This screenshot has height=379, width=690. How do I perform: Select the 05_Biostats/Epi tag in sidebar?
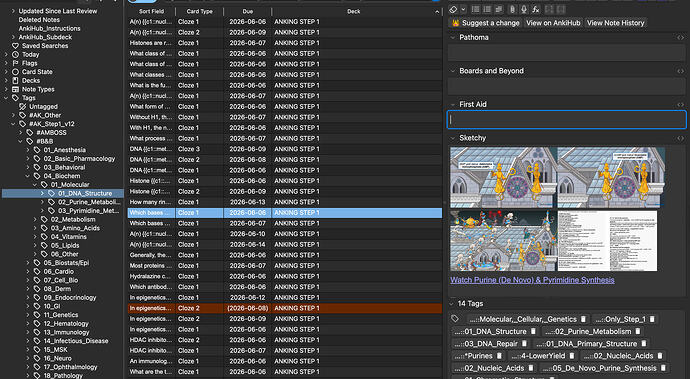[x=66, y=263]
